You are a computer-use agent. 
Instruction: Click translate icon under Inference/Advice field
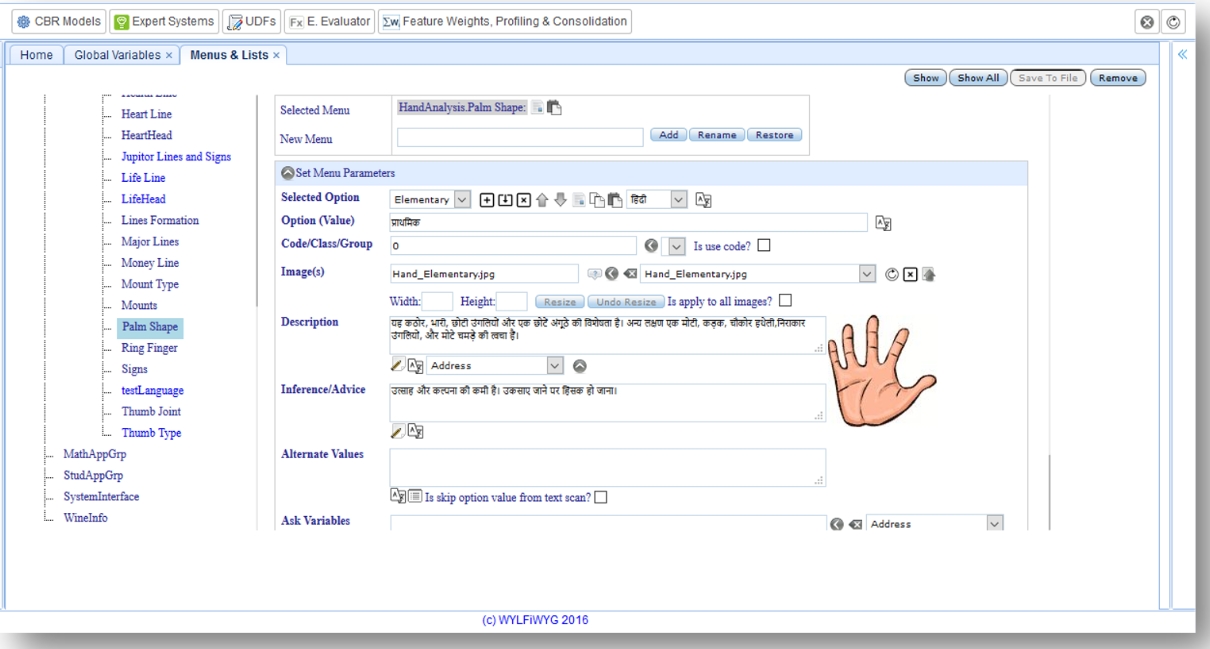(415, 431)
